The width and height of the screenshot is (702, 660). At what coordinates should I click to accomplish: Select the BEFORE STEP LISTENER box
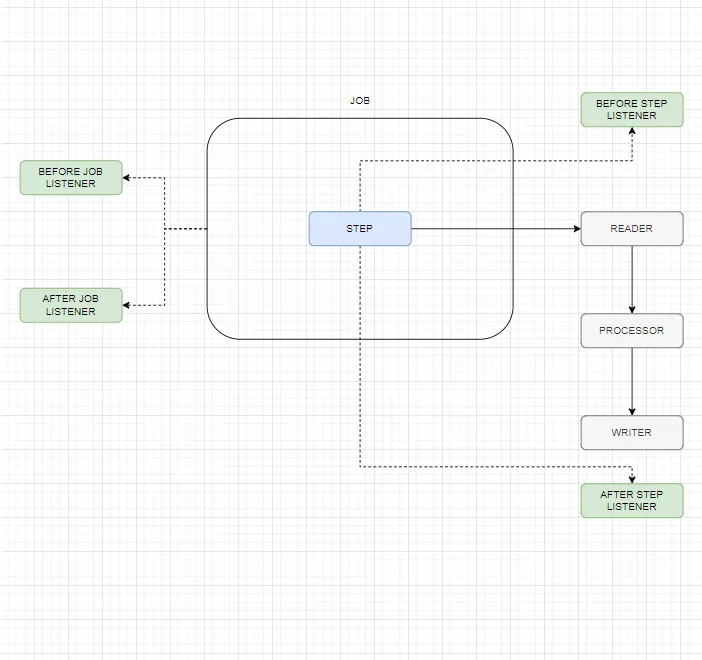point(631,110)
